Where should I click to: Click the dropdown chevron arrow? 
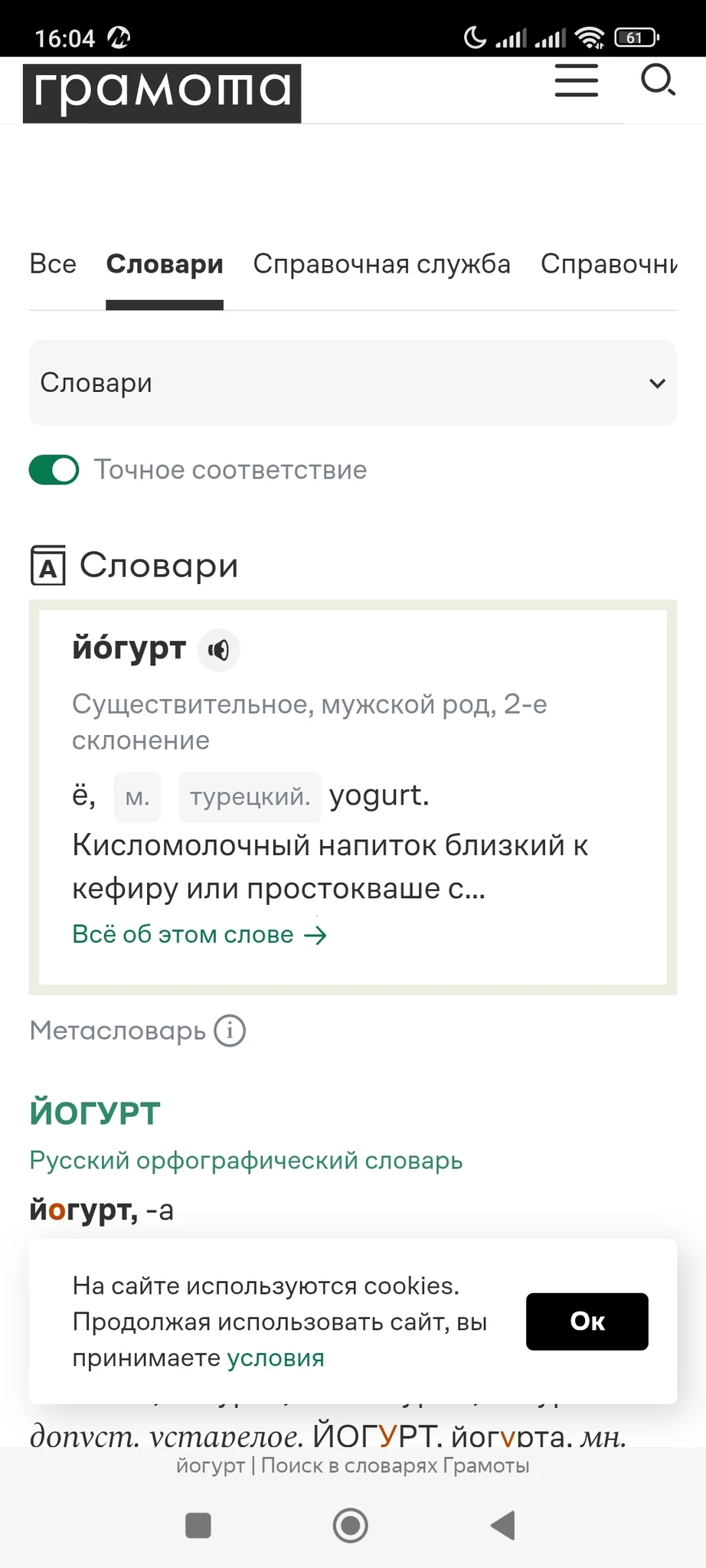pos(657,384)
